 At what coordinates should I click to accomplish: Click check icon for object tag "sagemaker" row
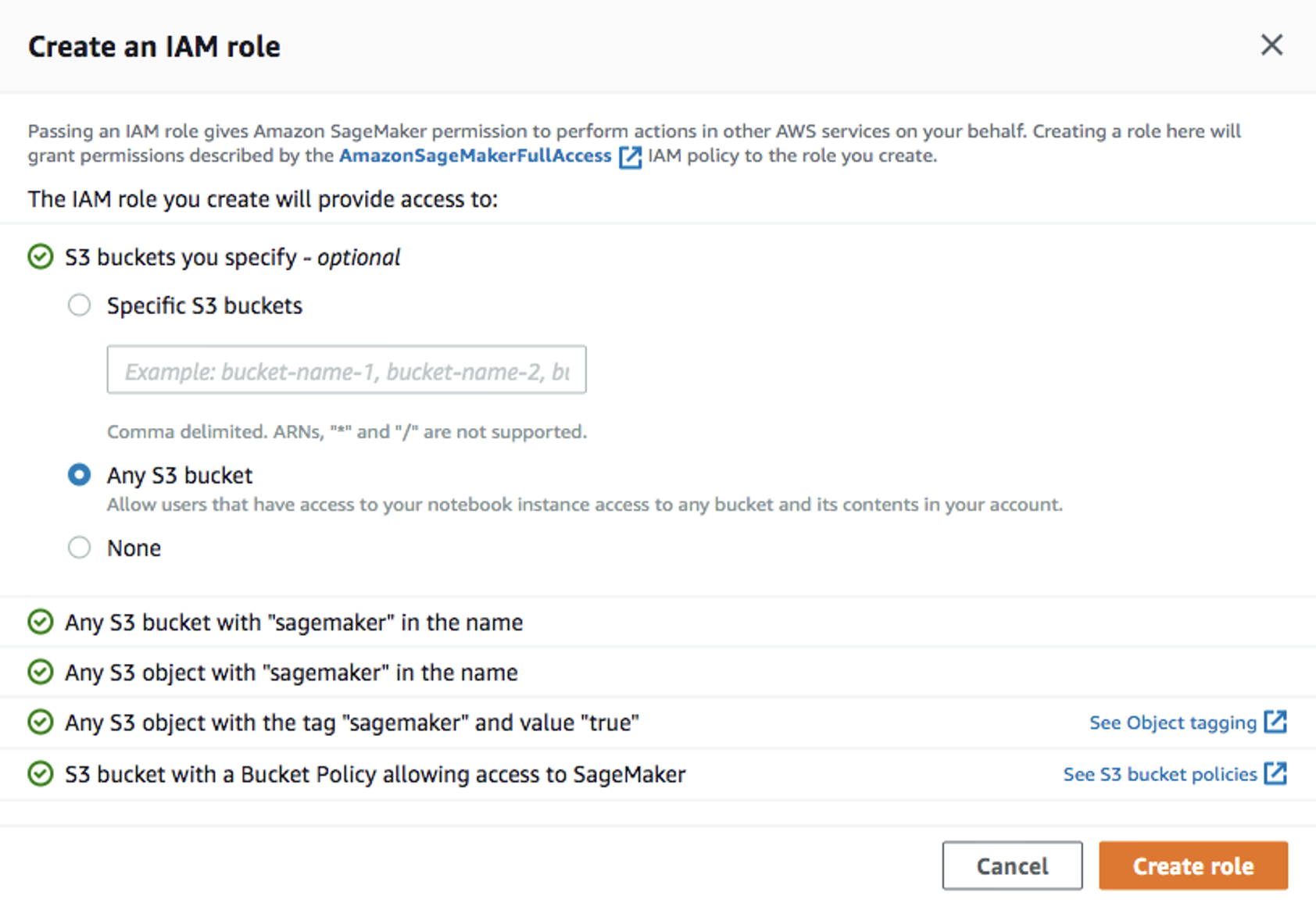(41, 723)
